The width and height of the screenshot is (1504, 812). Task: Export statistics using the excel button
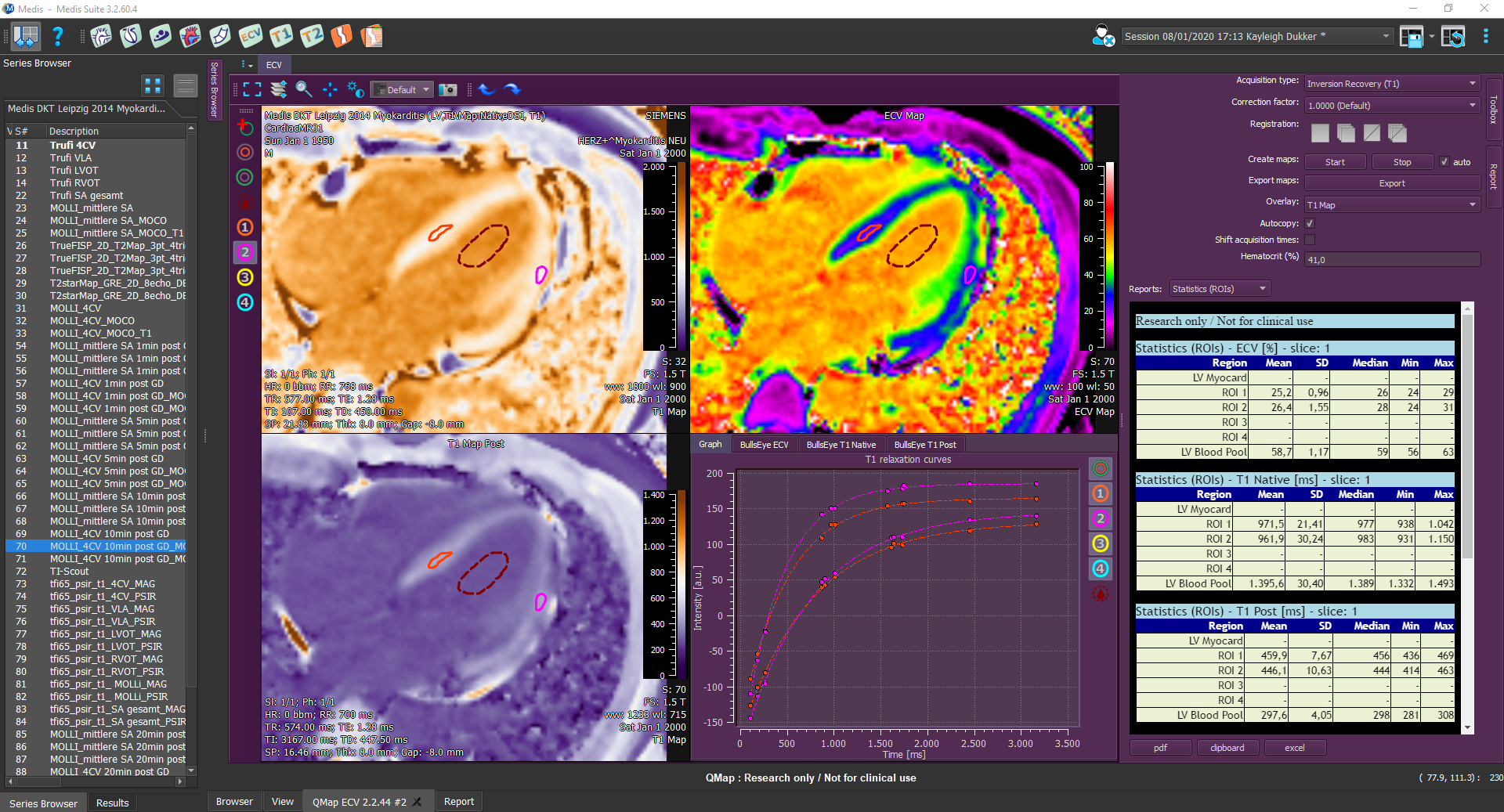(x=1294, y=748)
